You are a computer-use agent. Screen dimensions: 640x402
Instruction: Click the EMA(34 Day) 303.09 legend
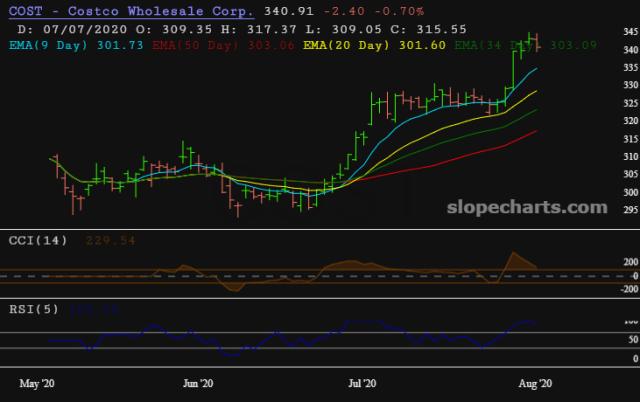click(526, 45)
